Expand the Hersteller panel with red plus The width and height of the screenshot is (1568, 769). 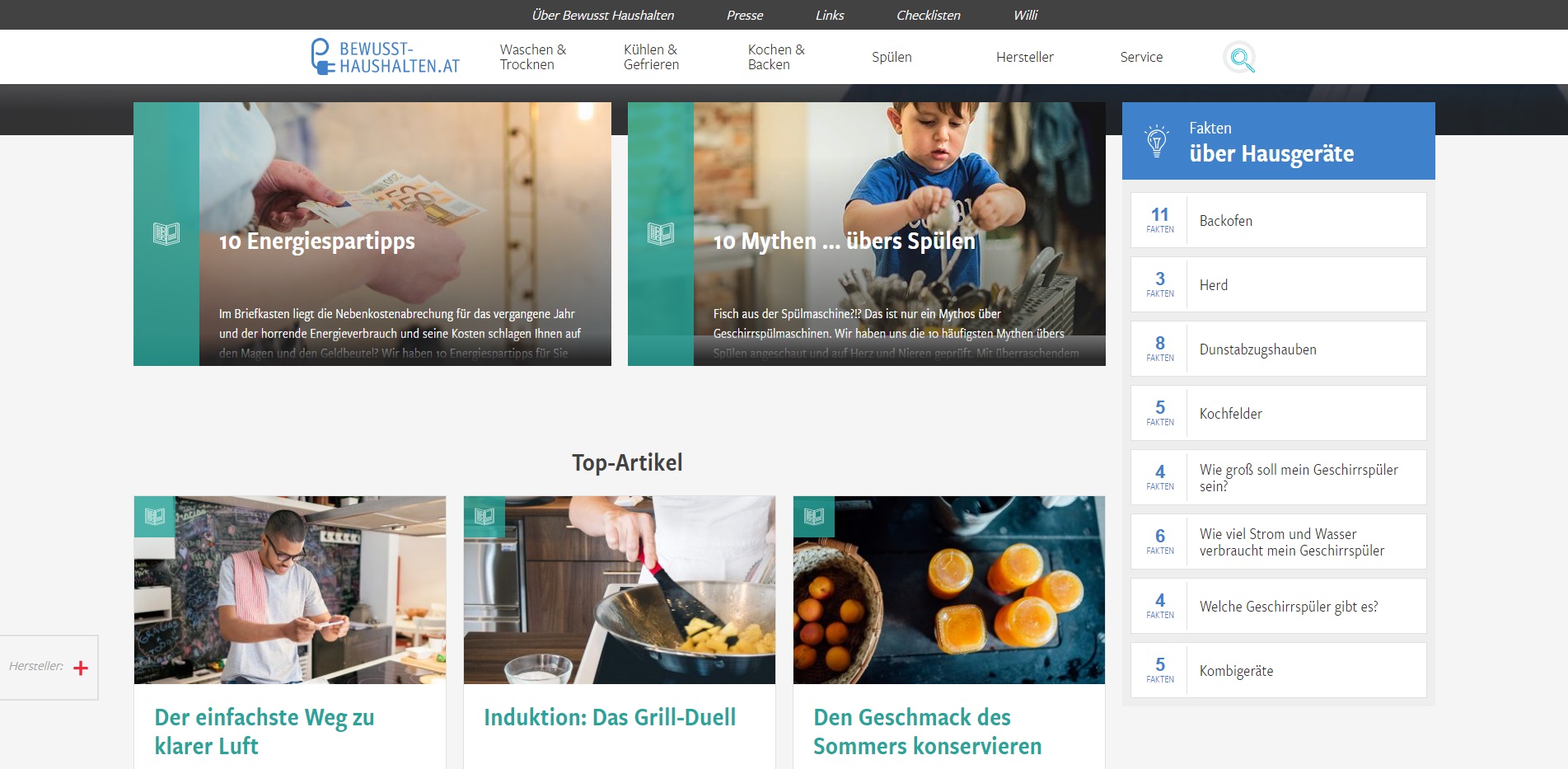tap(81, 668)
